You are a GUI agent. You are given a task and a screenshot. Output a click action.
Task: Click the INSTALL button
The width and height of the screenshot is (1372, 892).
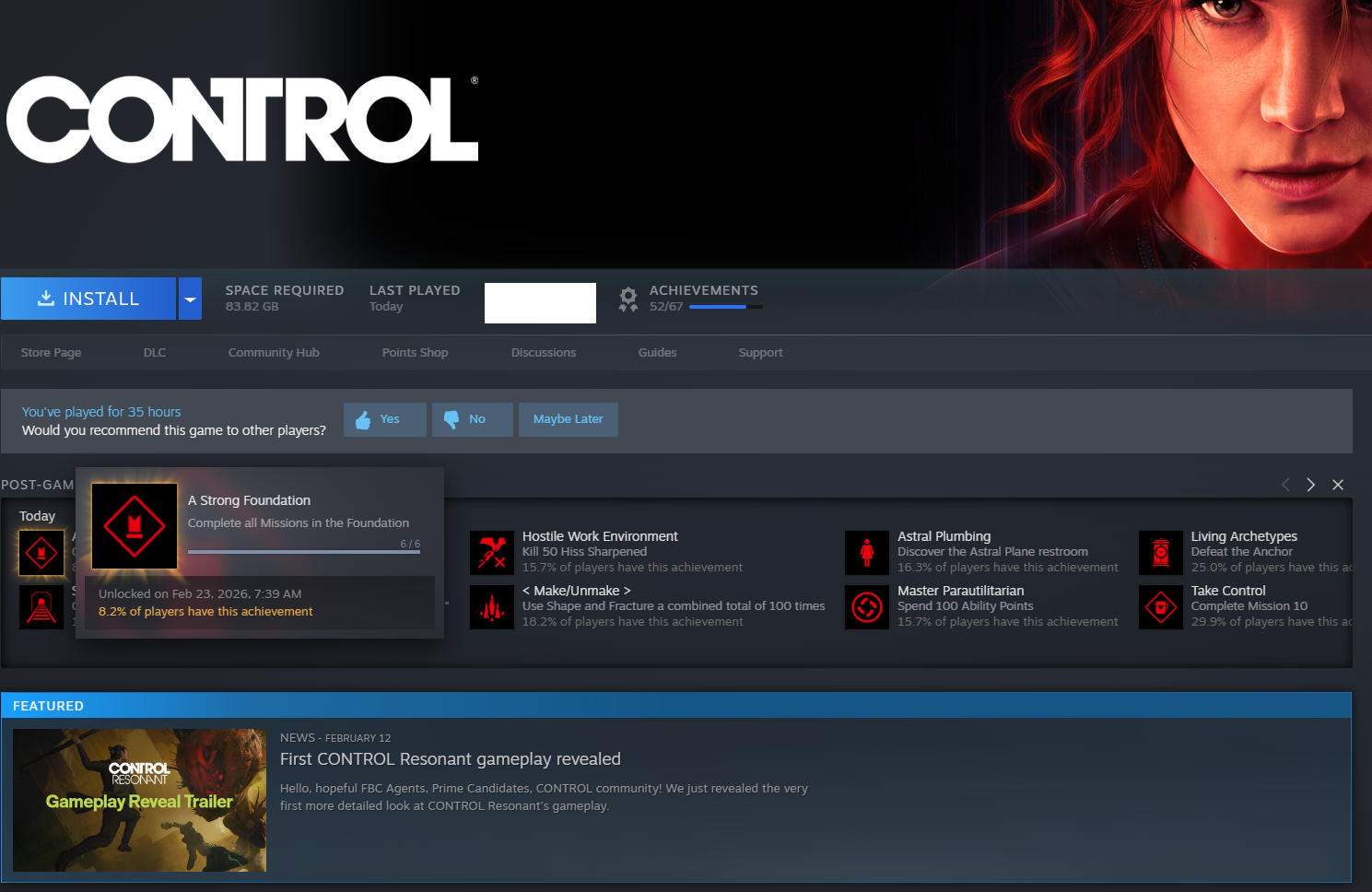click(x=88, y=299)
